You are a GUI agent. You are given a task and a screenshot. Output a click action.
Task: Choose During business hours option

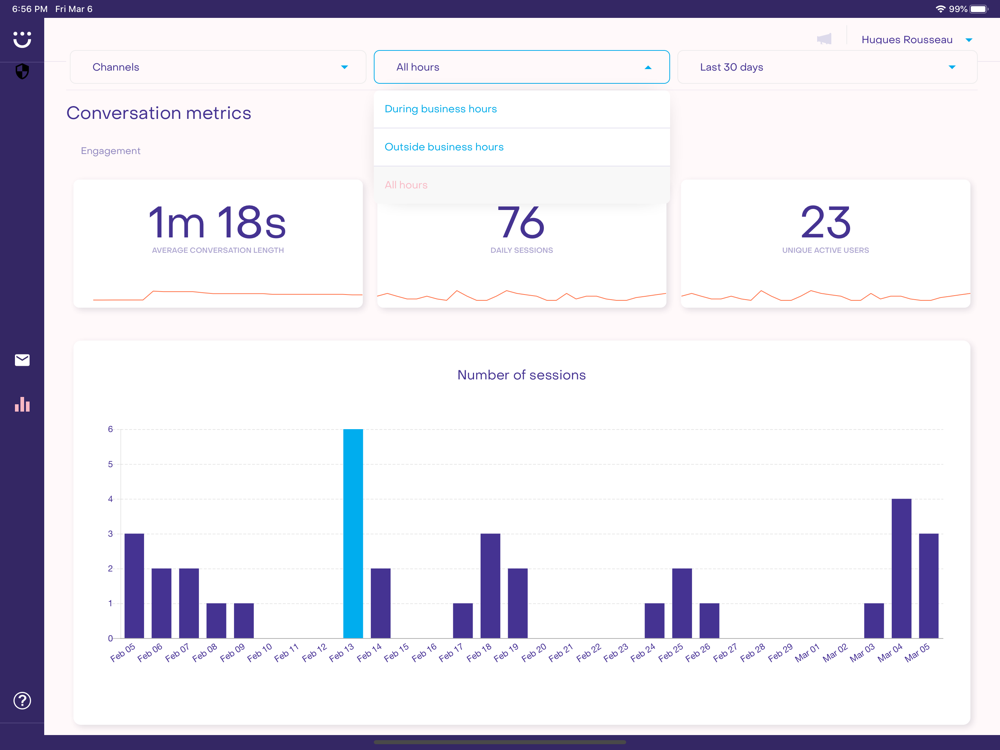[521, 109]
